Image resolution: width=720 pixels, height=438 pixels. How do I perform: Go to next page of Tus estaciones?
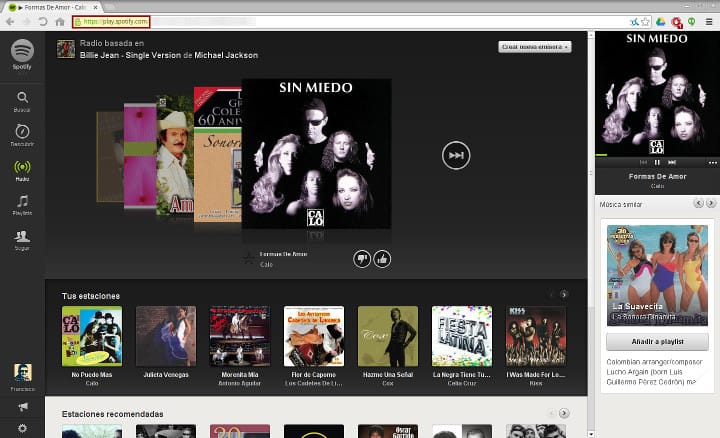click(x=564, y=295)
